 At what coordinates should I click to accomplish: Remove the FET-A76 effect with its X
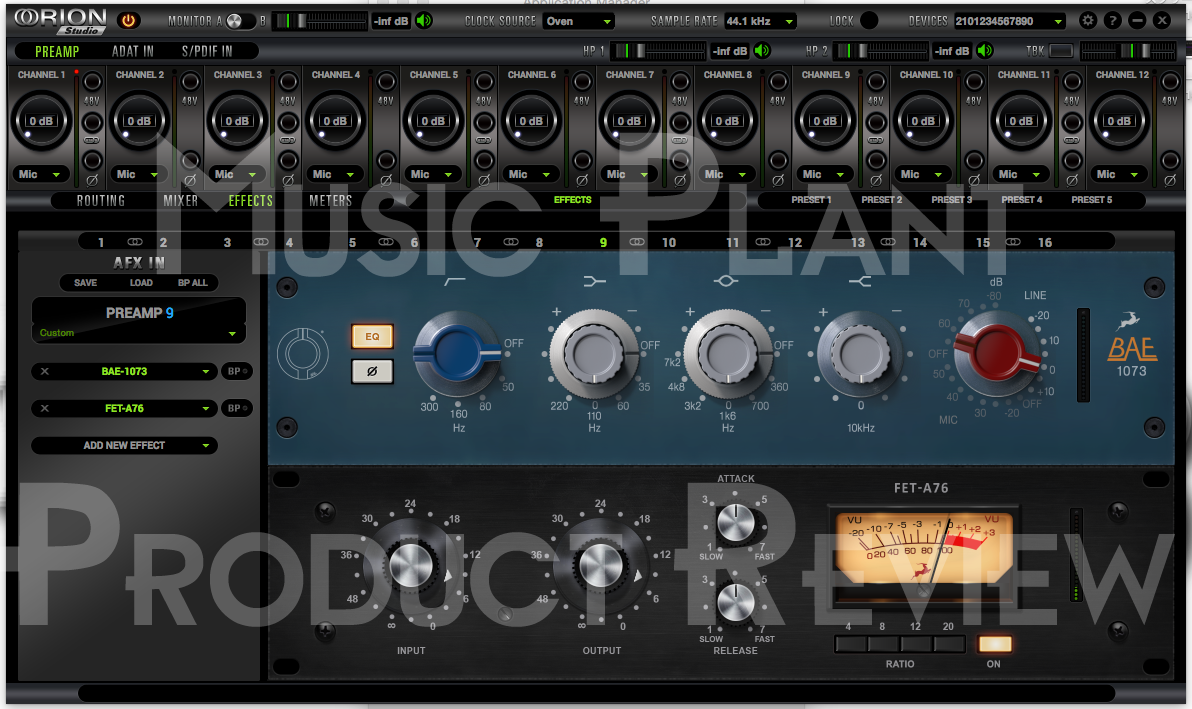tap(45, 408)
